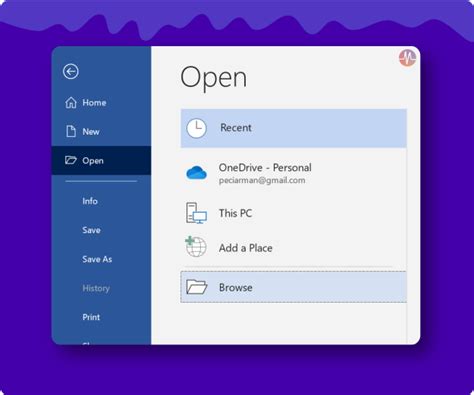
Task: Select OneDrive - Personal location
Action: point(294,173)
